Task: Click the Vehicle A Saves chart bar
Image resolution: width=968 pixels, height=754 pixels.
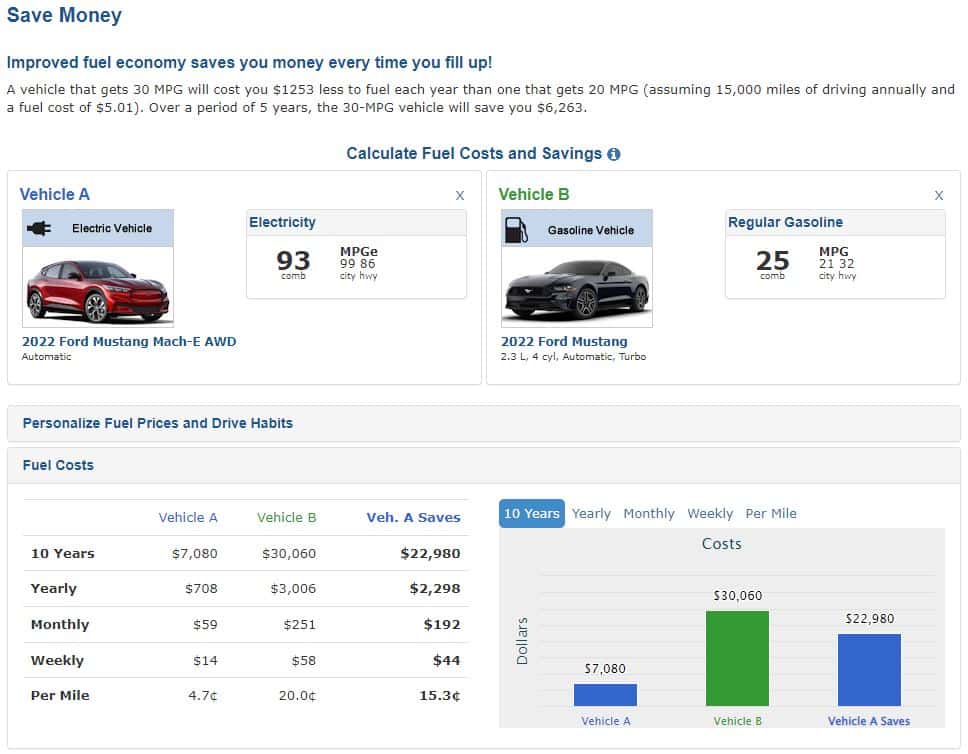Action: (x=869, y=670)
